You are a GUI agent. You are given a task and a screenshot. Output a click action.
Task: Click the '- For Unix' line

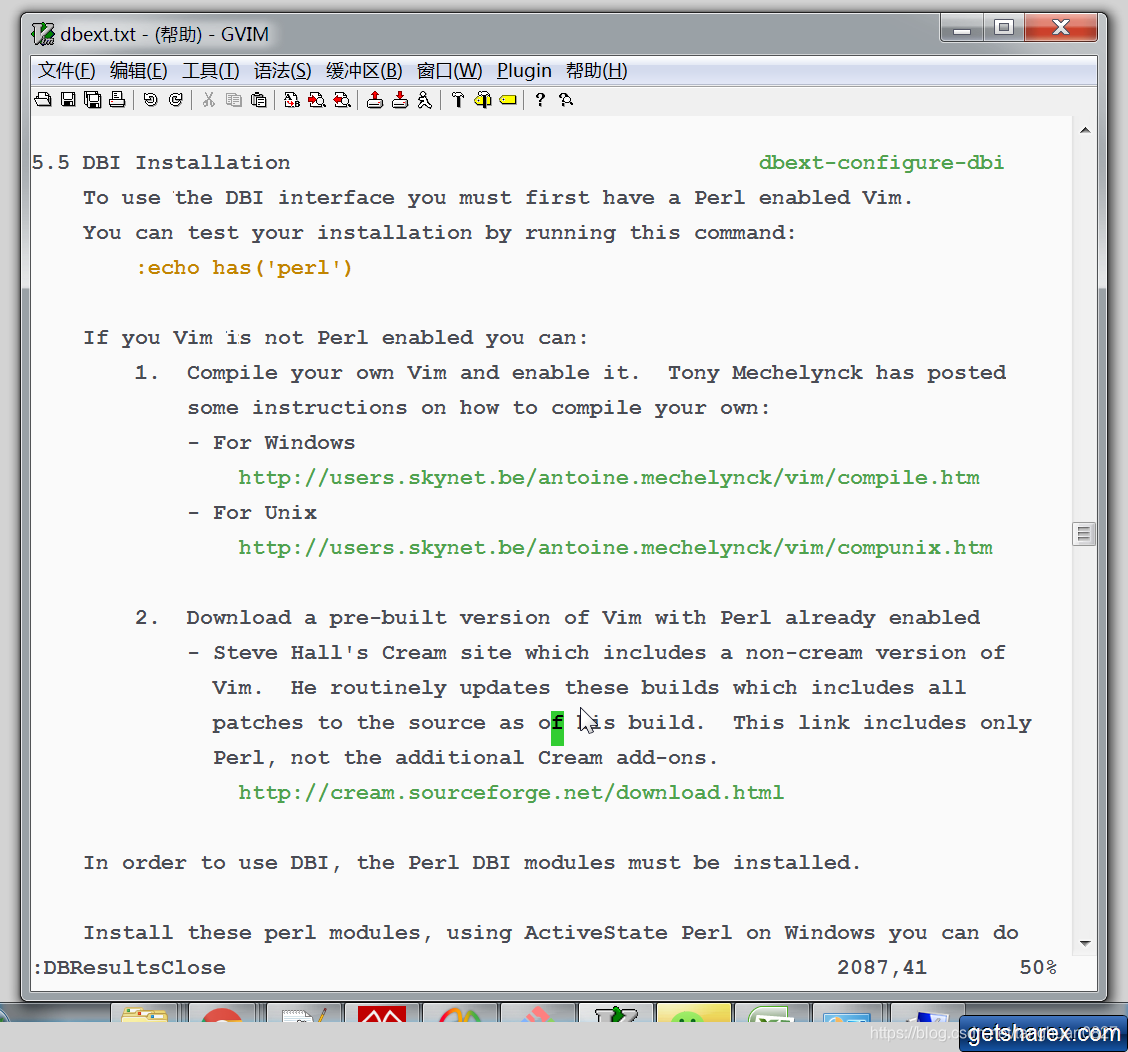pos(252,512)
